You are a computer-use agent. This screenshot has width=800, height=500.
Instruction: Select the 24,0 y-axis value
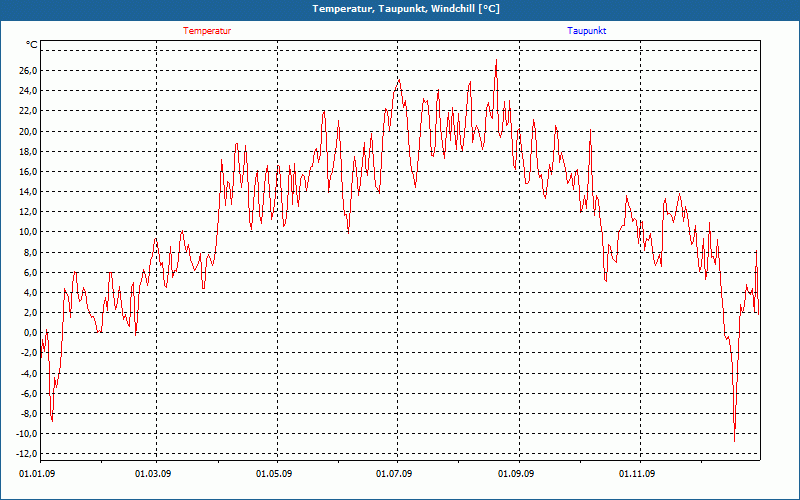tap(29, 91)
